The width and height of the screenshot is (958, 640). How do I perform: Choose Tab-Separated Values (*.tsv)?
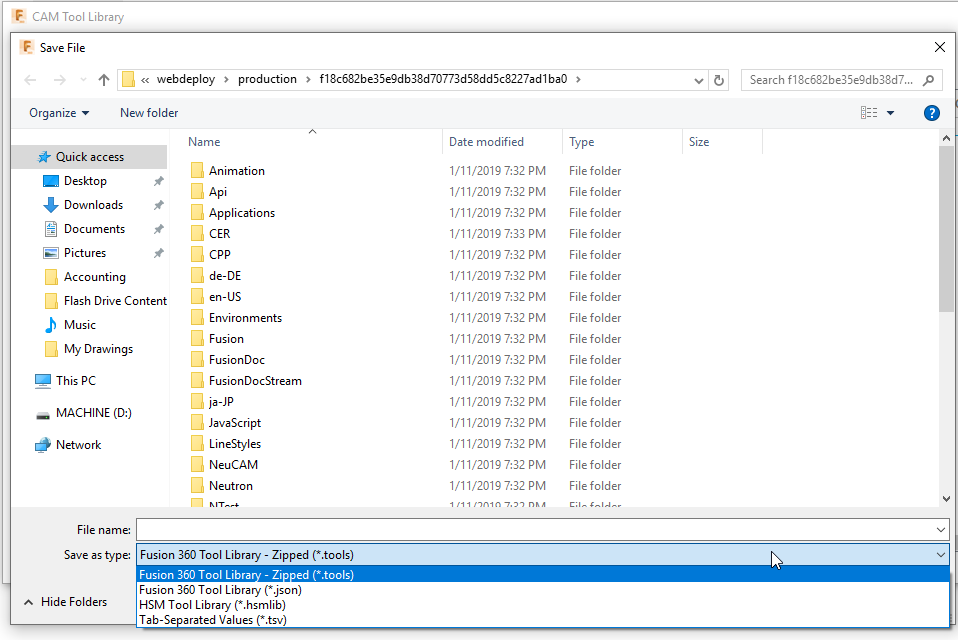point(543,620)
